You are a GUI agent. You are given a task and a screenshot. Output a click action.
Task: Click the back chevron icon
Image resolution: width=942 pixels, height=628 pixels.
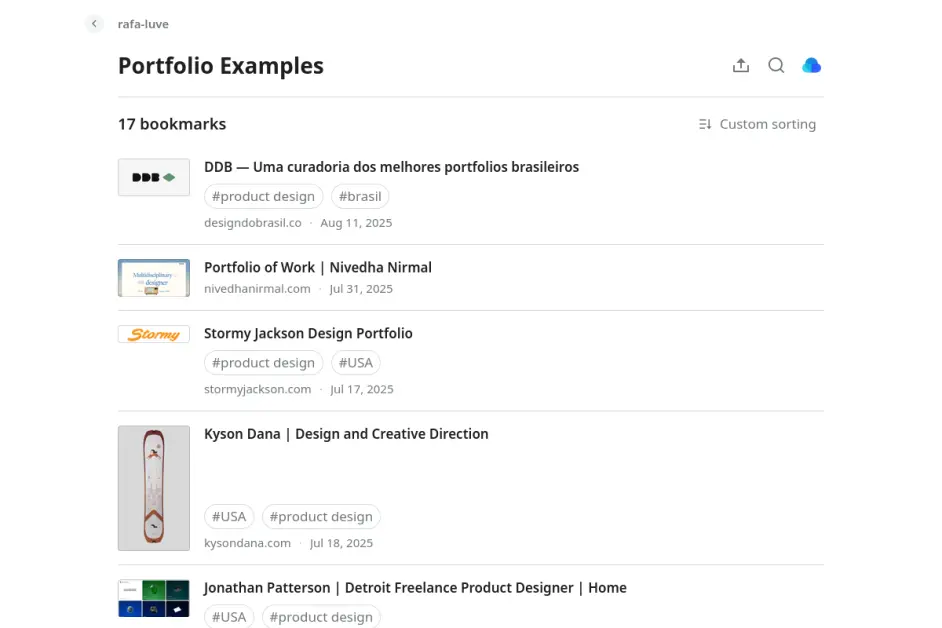click(x=94, y=24)
